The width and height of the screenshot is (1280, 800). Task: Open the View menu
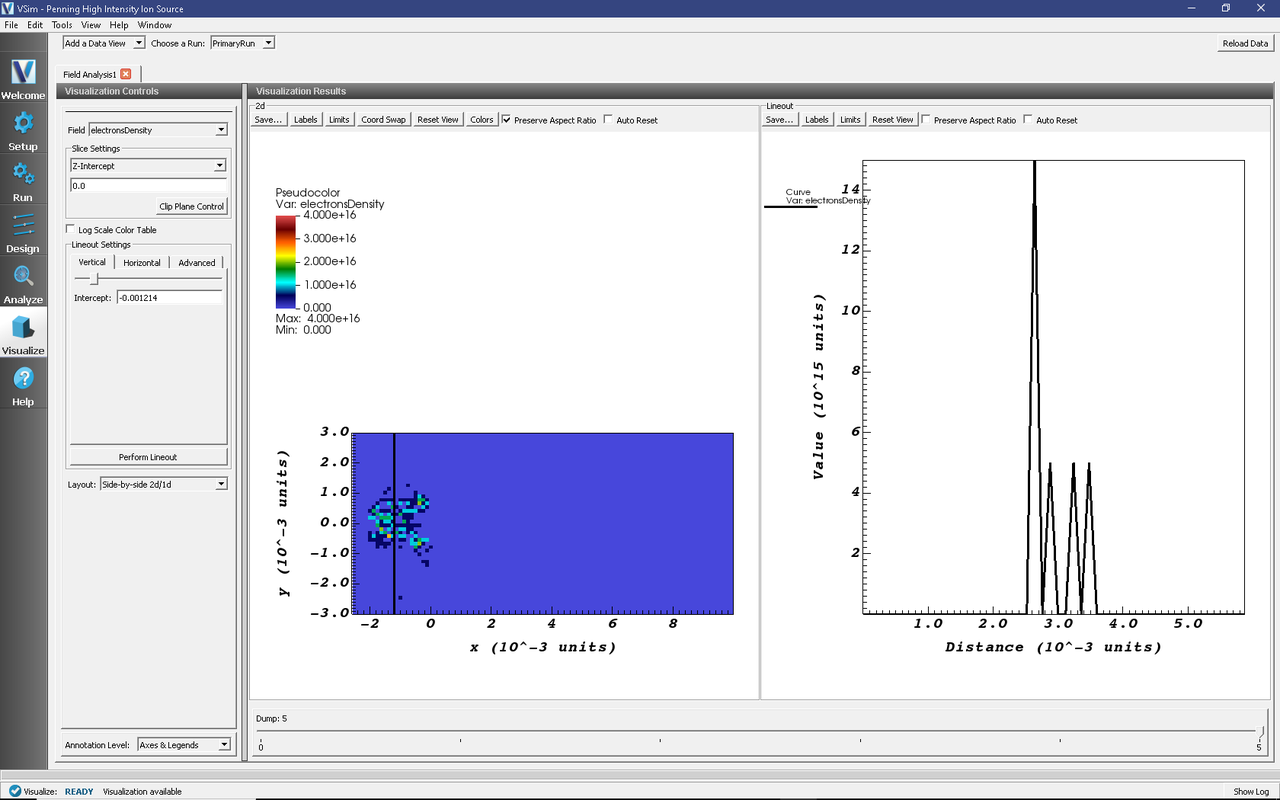point(91,25)
